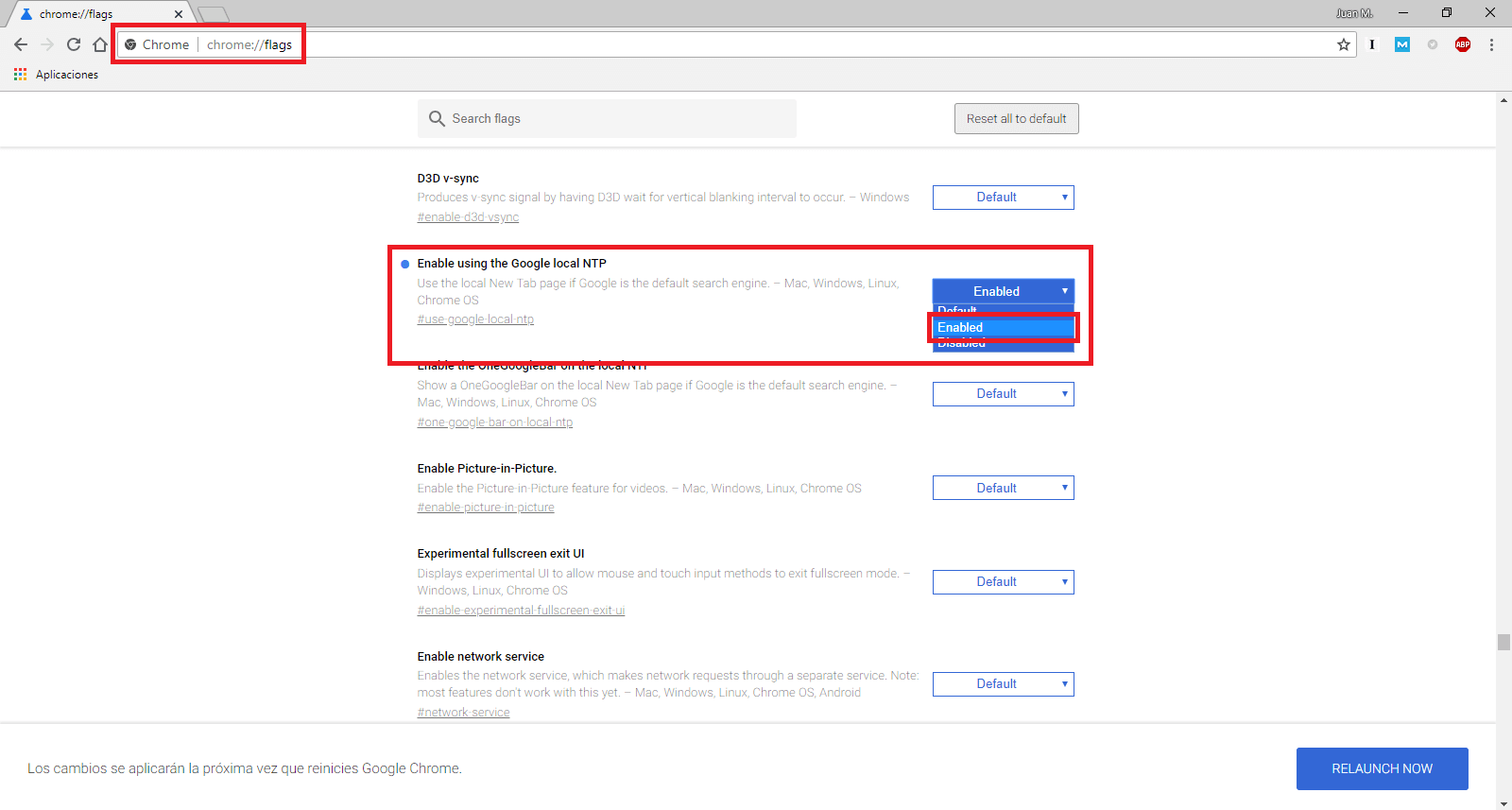
Task: Click the search magnifier icon in flags
Action: 437,118
